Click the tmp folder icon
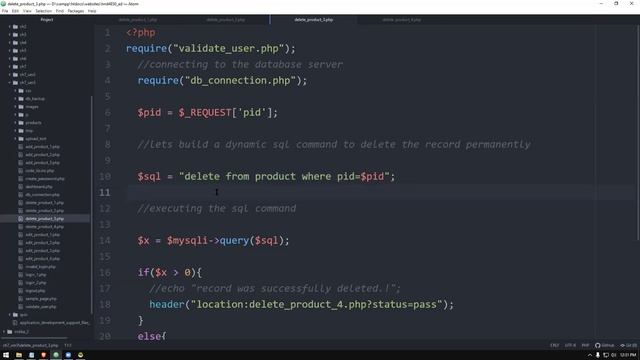 21,131
